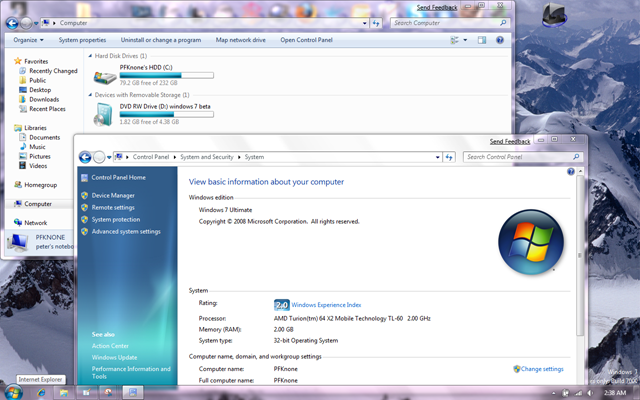Open the Organize dropdown menu
This screenshot has width=640, height=400.
pyautogui.click(x=28, y=40)
